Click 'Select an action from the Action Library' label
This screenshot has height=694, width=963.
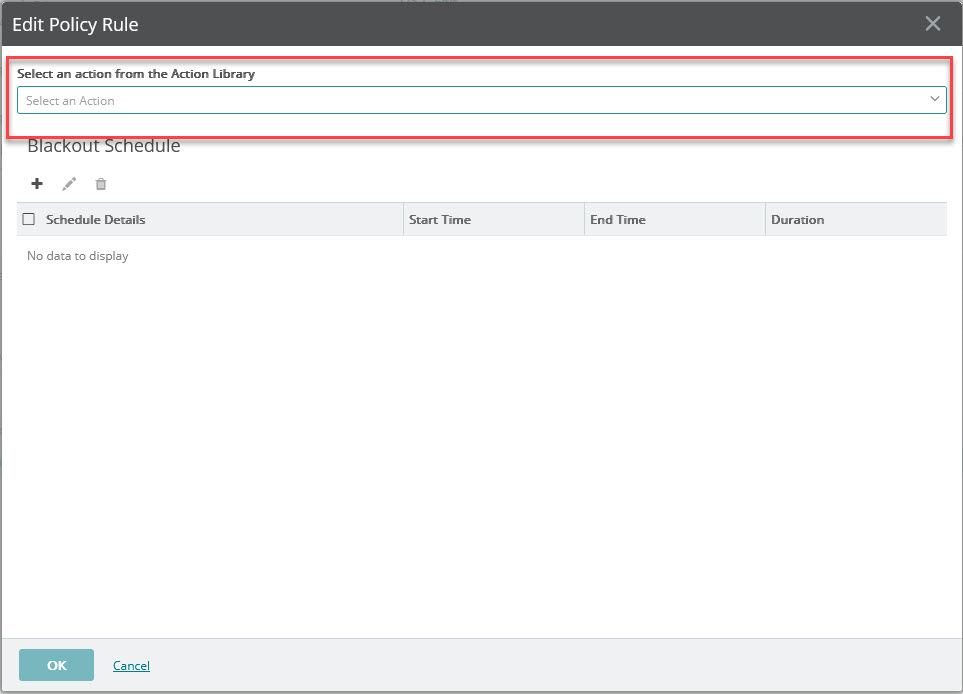tap(136, 74)
